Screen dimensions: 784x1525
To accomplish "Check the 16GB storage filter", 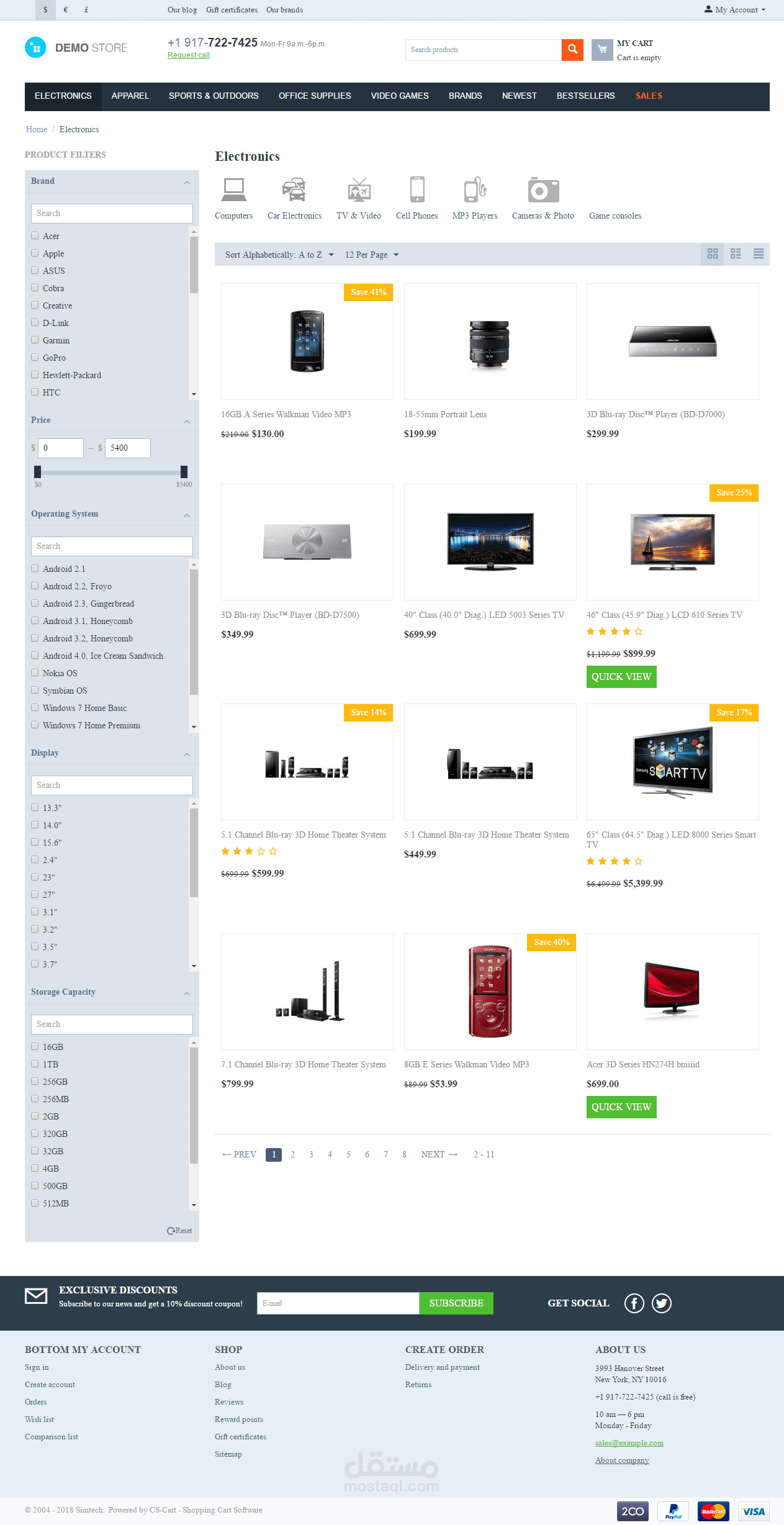I will tap(35, 1047).
